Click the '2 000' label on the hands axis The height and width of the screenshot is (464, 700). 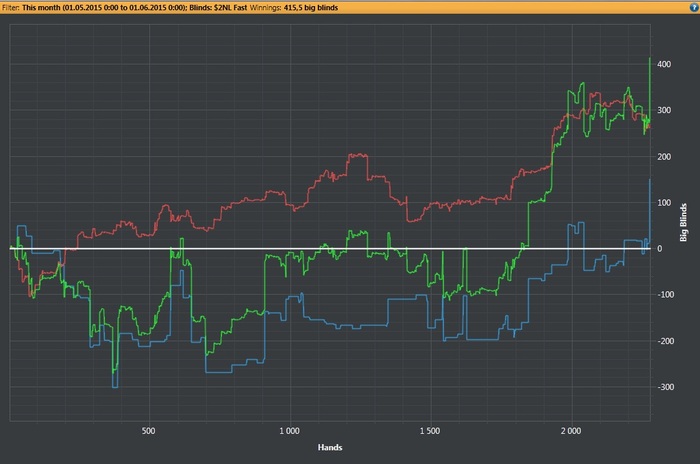[x=571, y=431]
